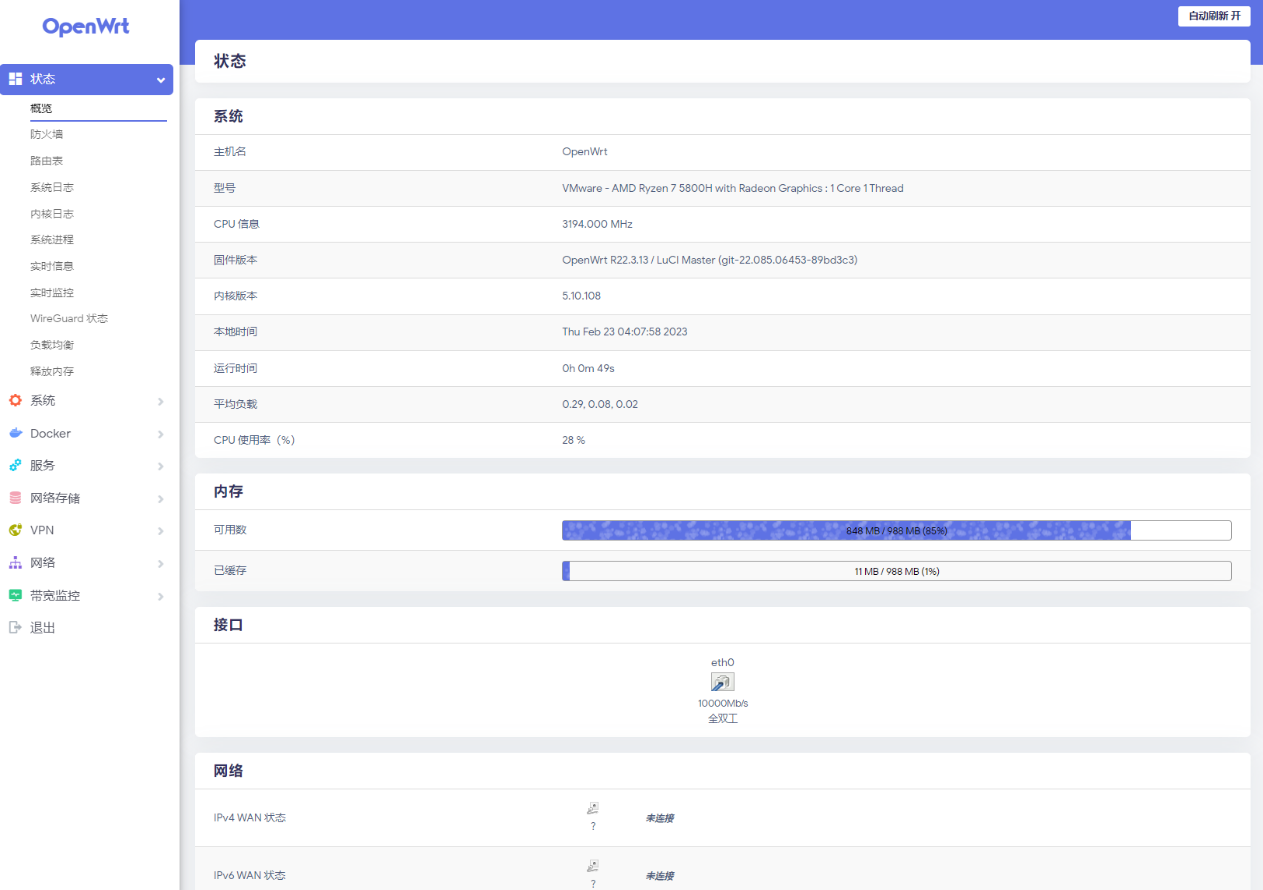Click the 系统 sidebar menu label
Image resolution: width=1263 pixels, height=890 pixels.
pos(43,400)
